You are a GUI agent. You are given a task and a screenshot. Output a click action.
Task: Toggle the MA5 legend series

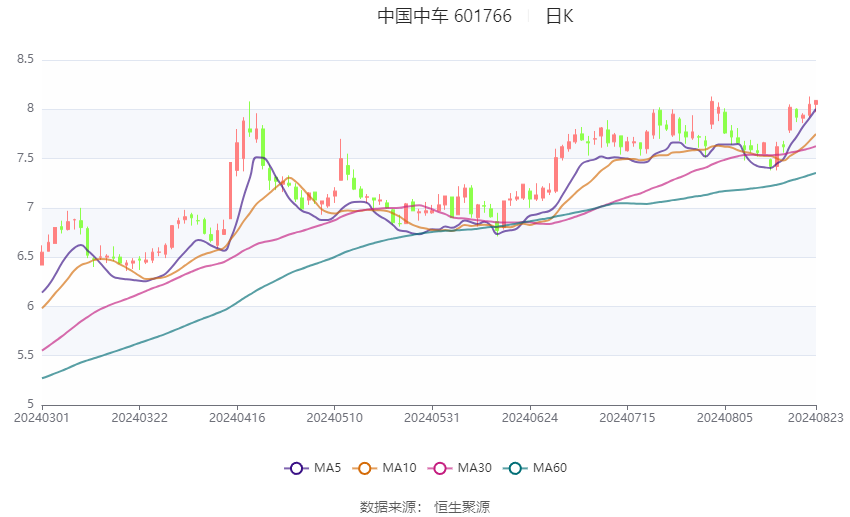pos(313,468)
